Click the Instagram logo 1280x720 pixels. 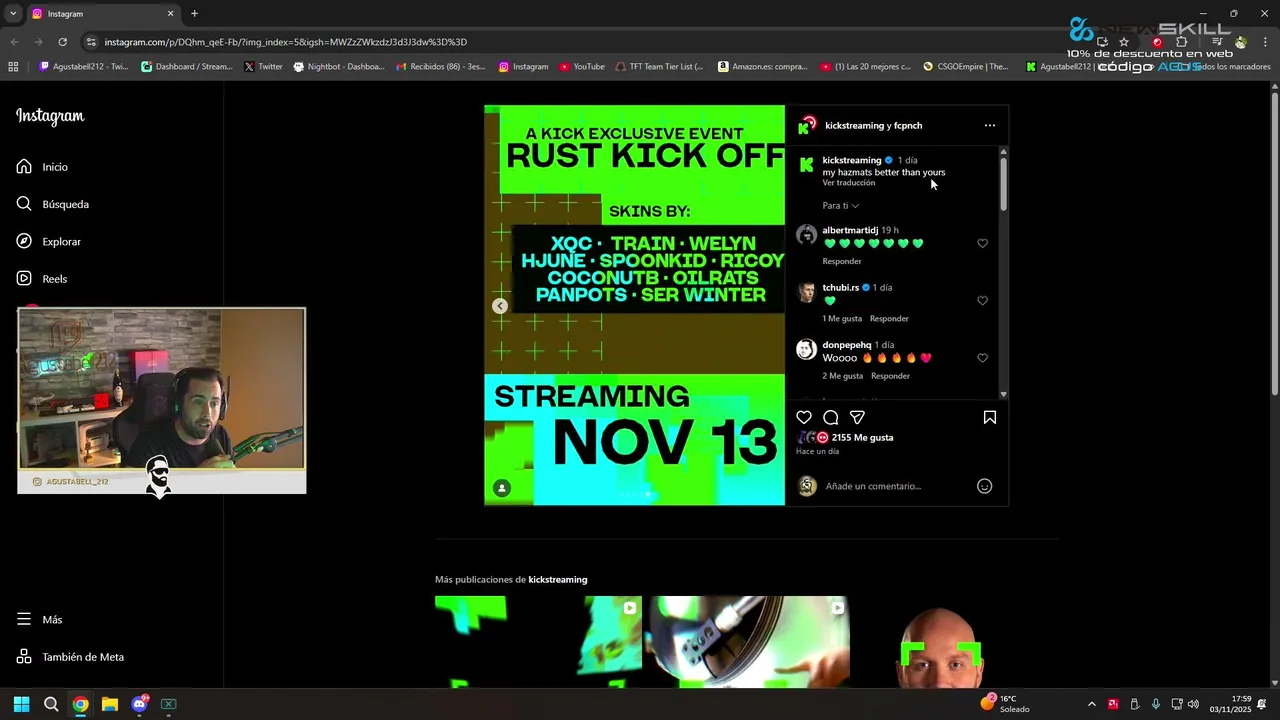point(50,116)
